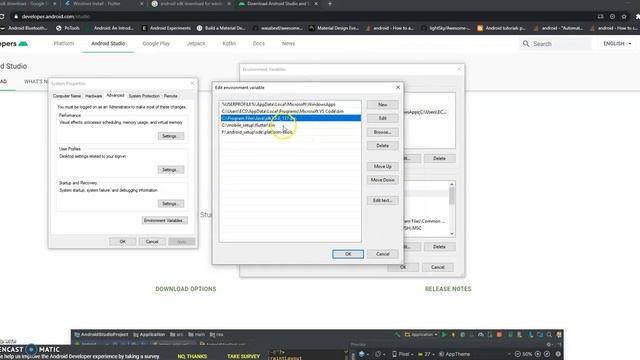Click Browse... in Edit environment variable dialog
640x360 pixels.
coord(382,132)
